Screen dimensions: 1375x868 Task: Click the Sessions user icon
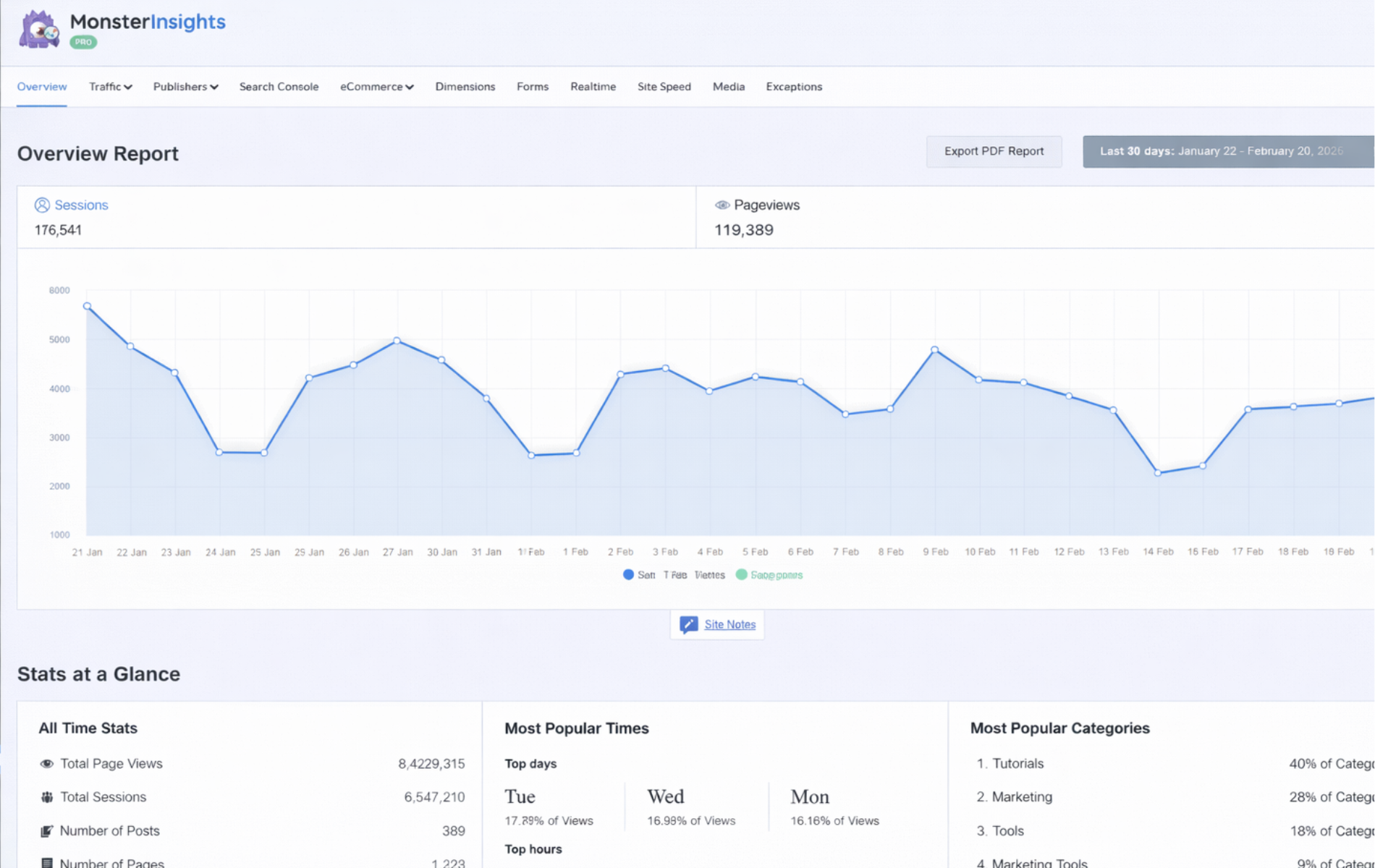point(42,205)
